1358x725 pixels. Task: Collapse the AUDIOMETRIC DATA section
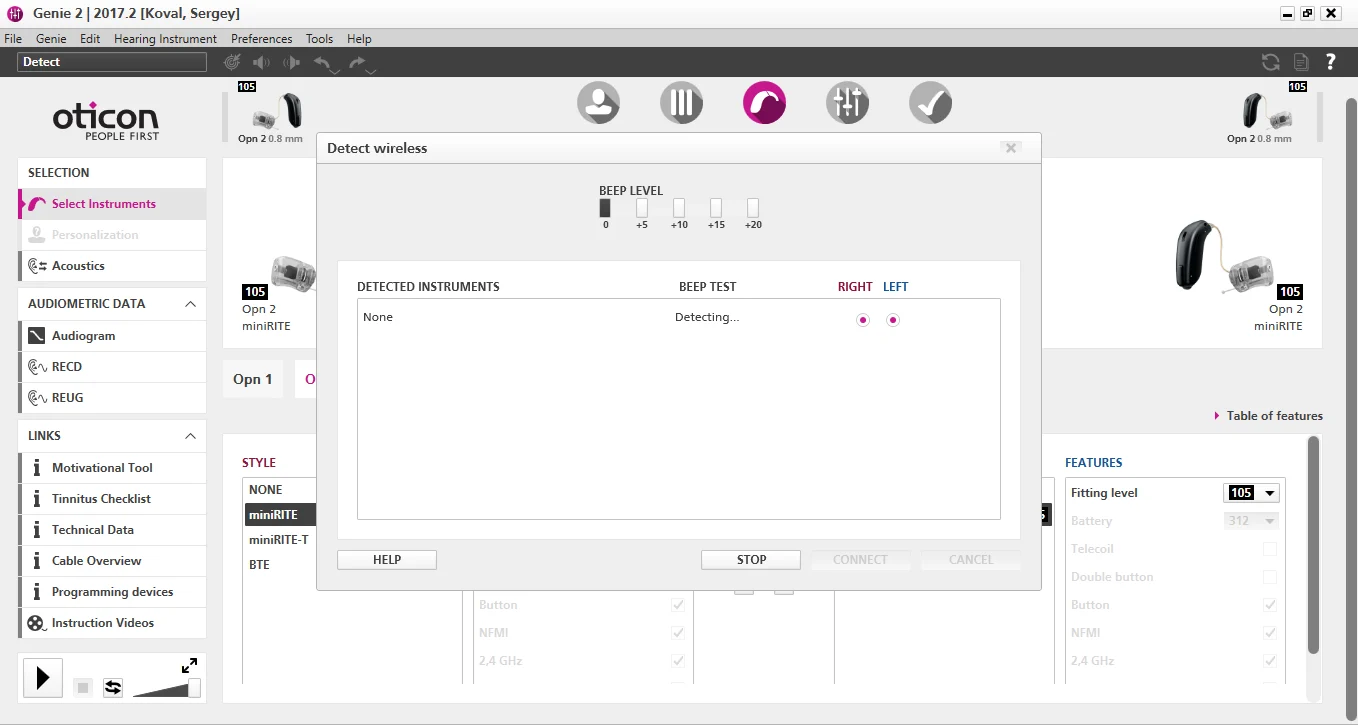[190, 304]
